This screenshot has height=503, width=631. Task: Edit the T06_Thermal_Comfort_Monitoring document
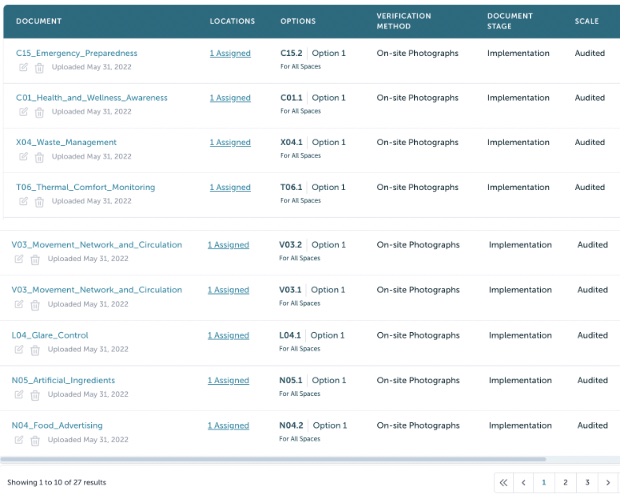(x=23, y=201)
